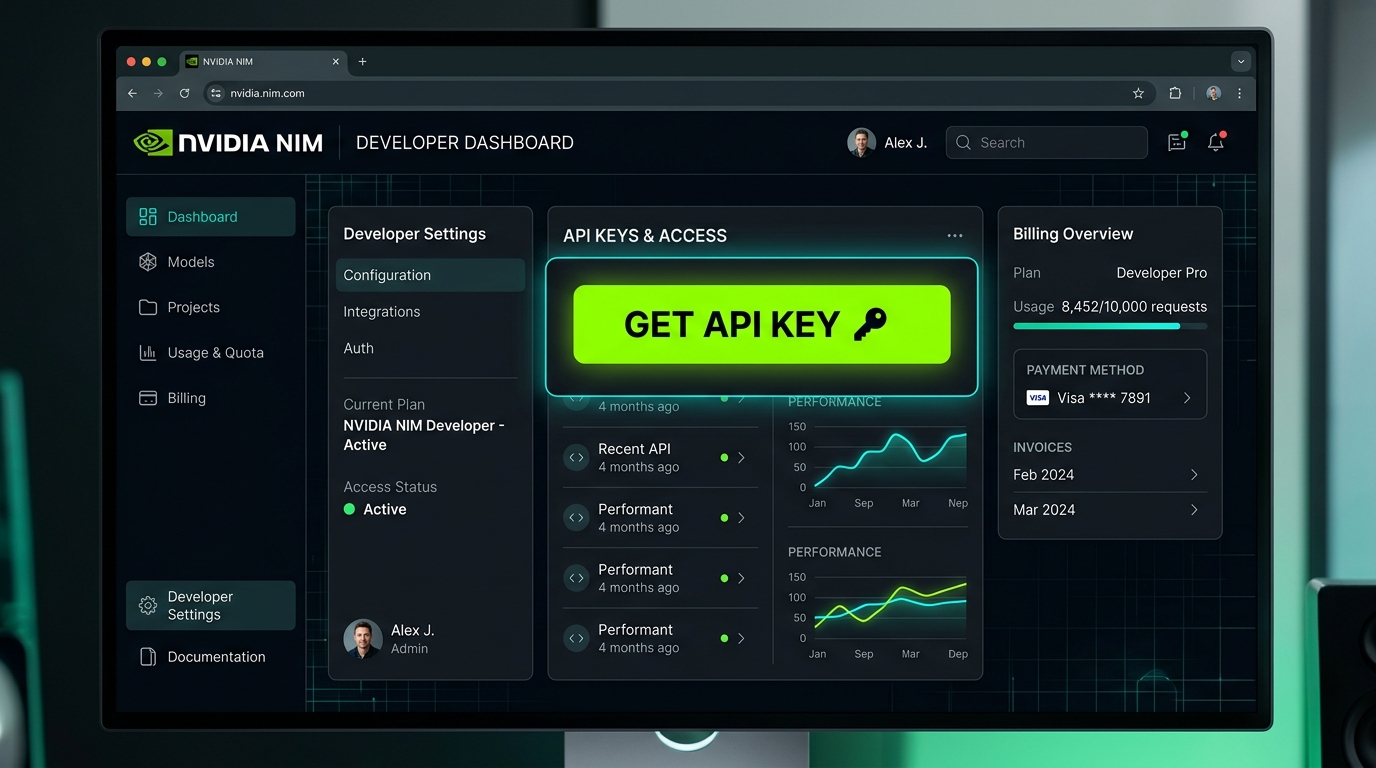Select Auth in Developer Settings
Screen dimensions: 1376x768
coord(358,348)
